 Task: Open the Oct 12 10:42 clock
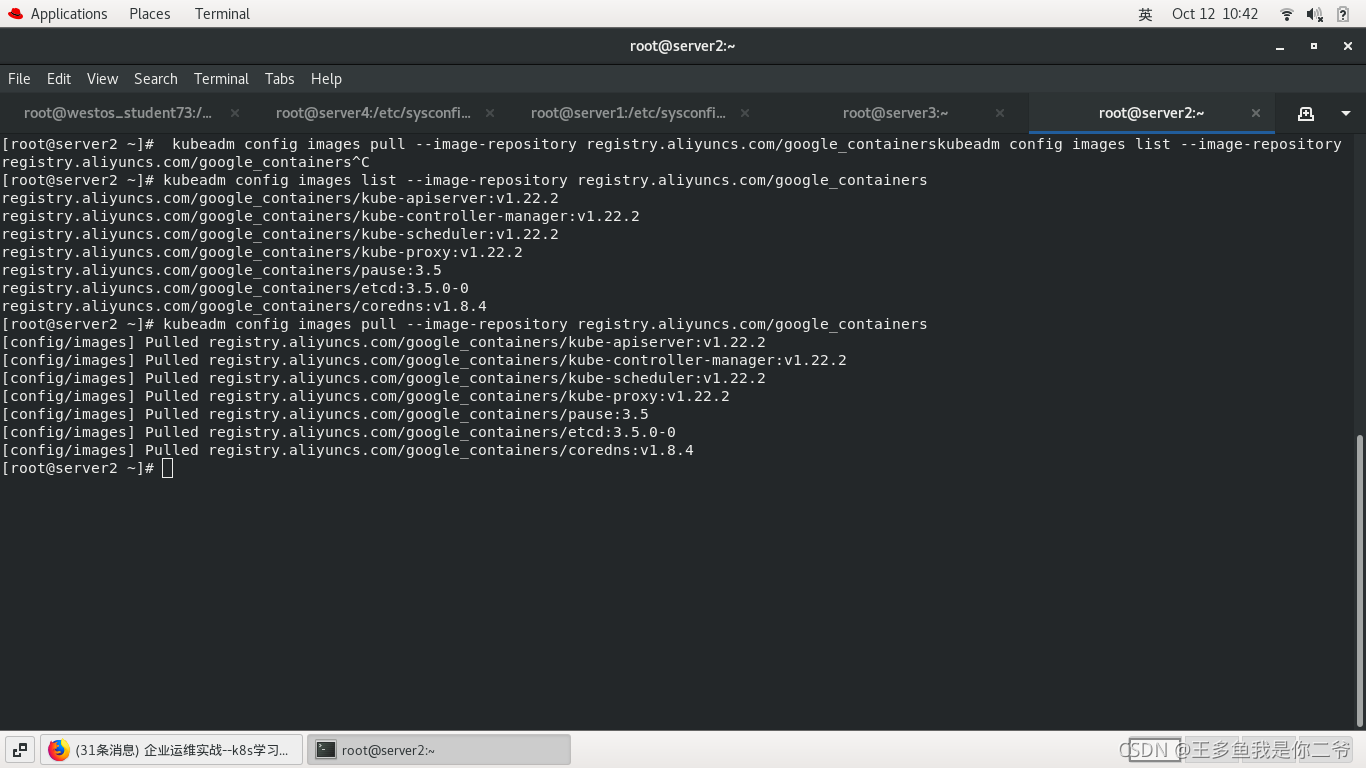pos(1215,14)
